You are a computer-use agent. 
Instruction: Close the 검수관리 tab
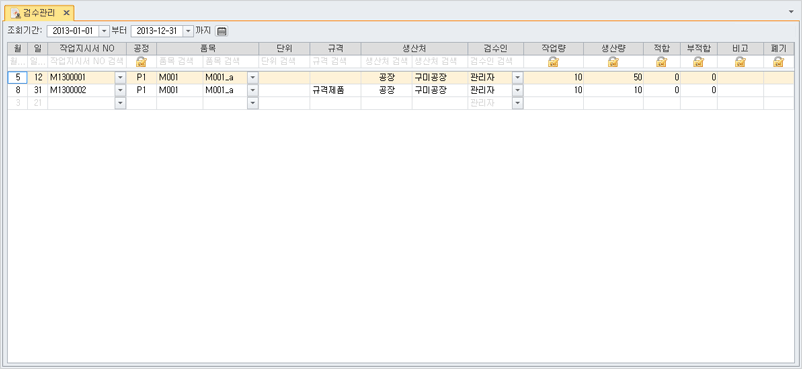66,12
